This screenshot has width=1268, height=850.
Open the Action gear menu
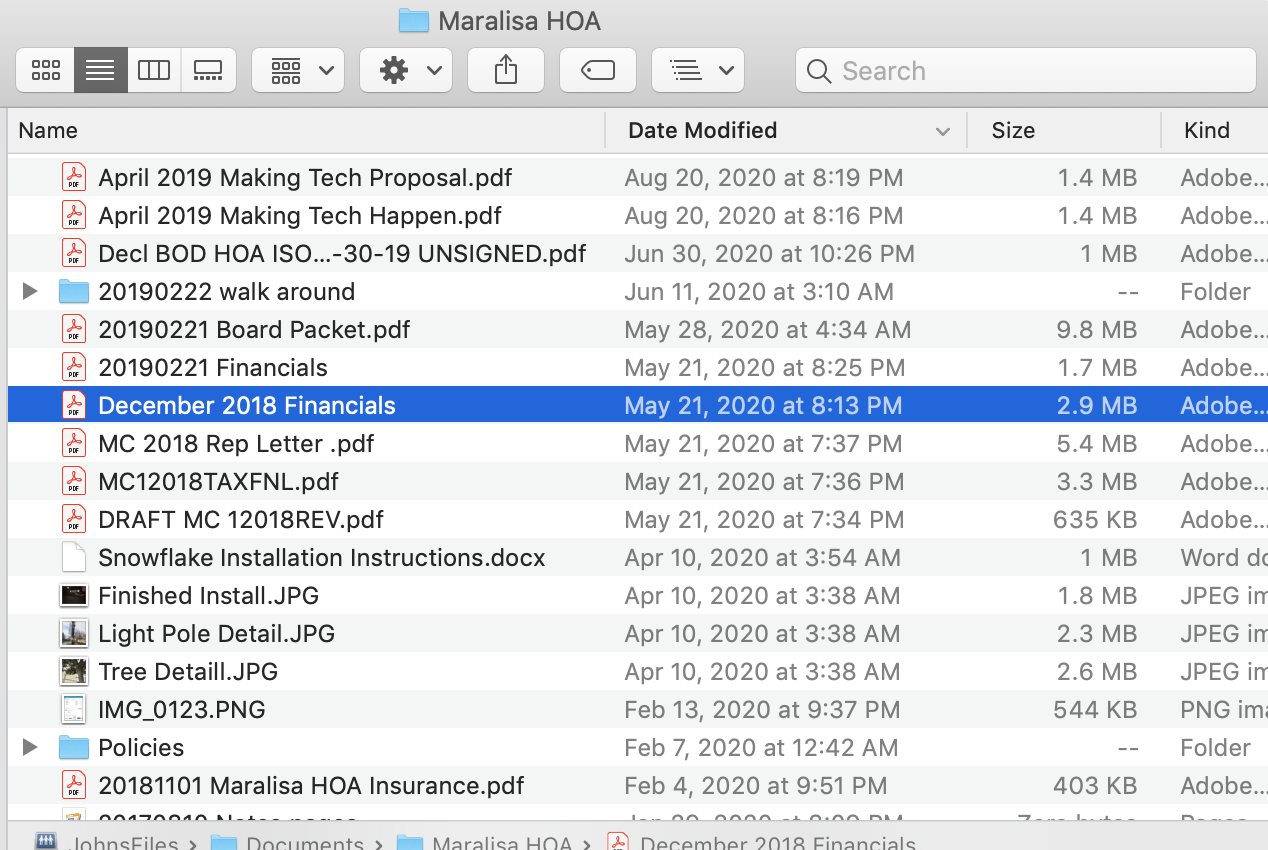point(405,70)
